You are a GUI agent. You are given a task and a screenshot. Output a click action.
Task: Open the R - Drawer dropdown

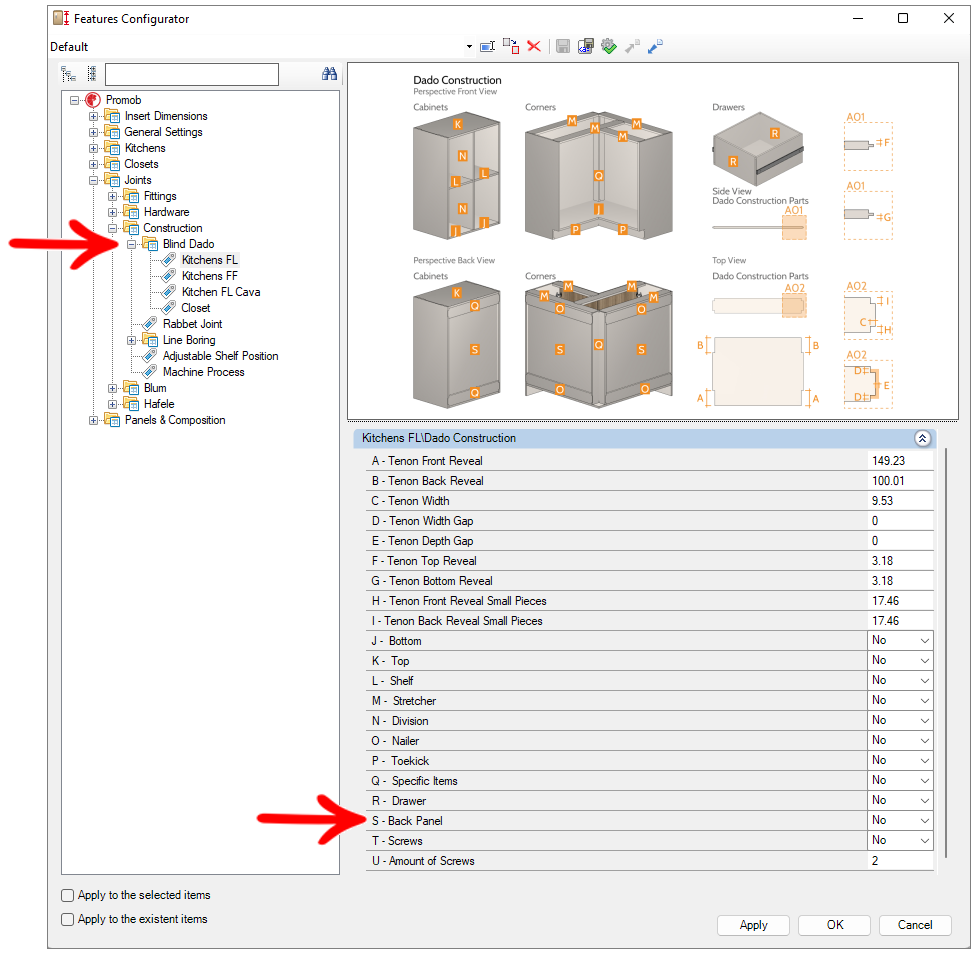click(925, 801)
